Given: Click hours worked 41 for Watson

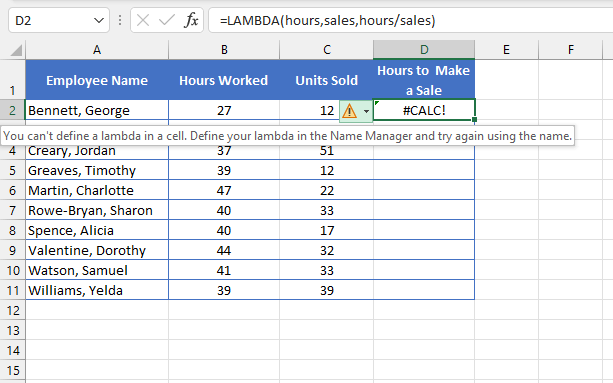Looking at the screenshot, I should [x=224, y=270].
